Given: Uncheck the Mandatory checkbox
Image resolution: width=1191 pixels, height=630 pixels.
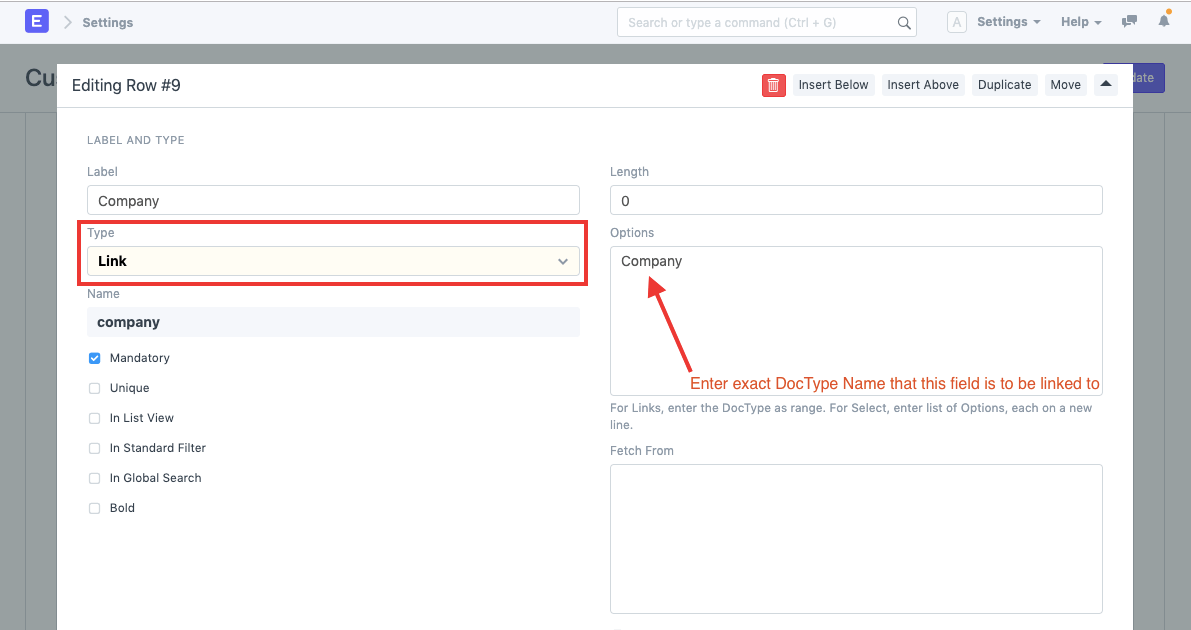Looking at the screenshot, I should pos(95,358).
